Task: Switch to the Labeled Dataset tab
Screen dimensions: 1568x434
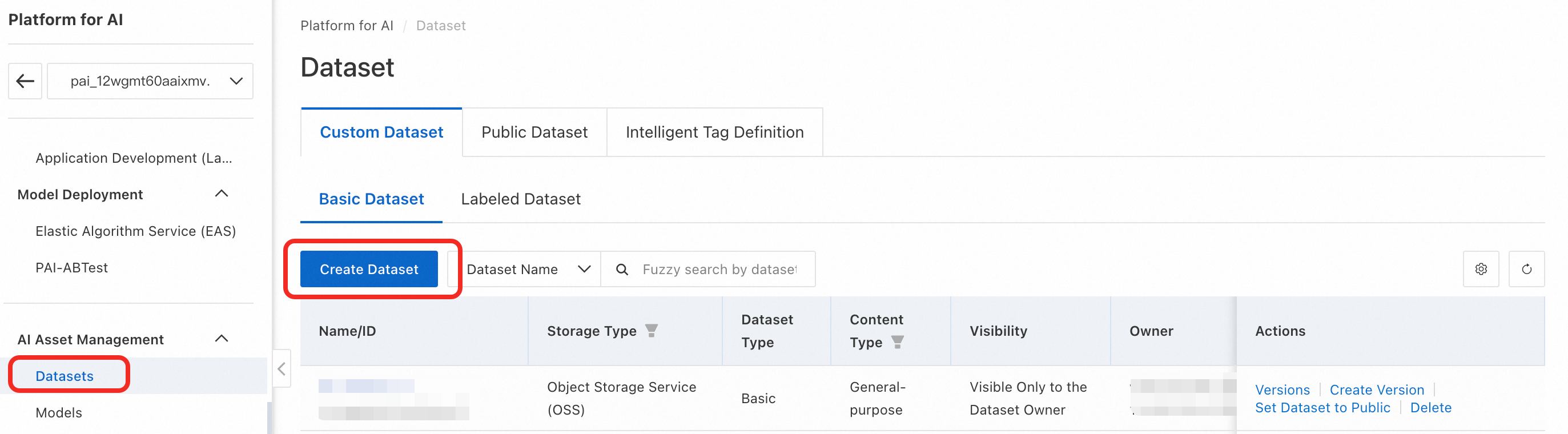Action: 521,198
